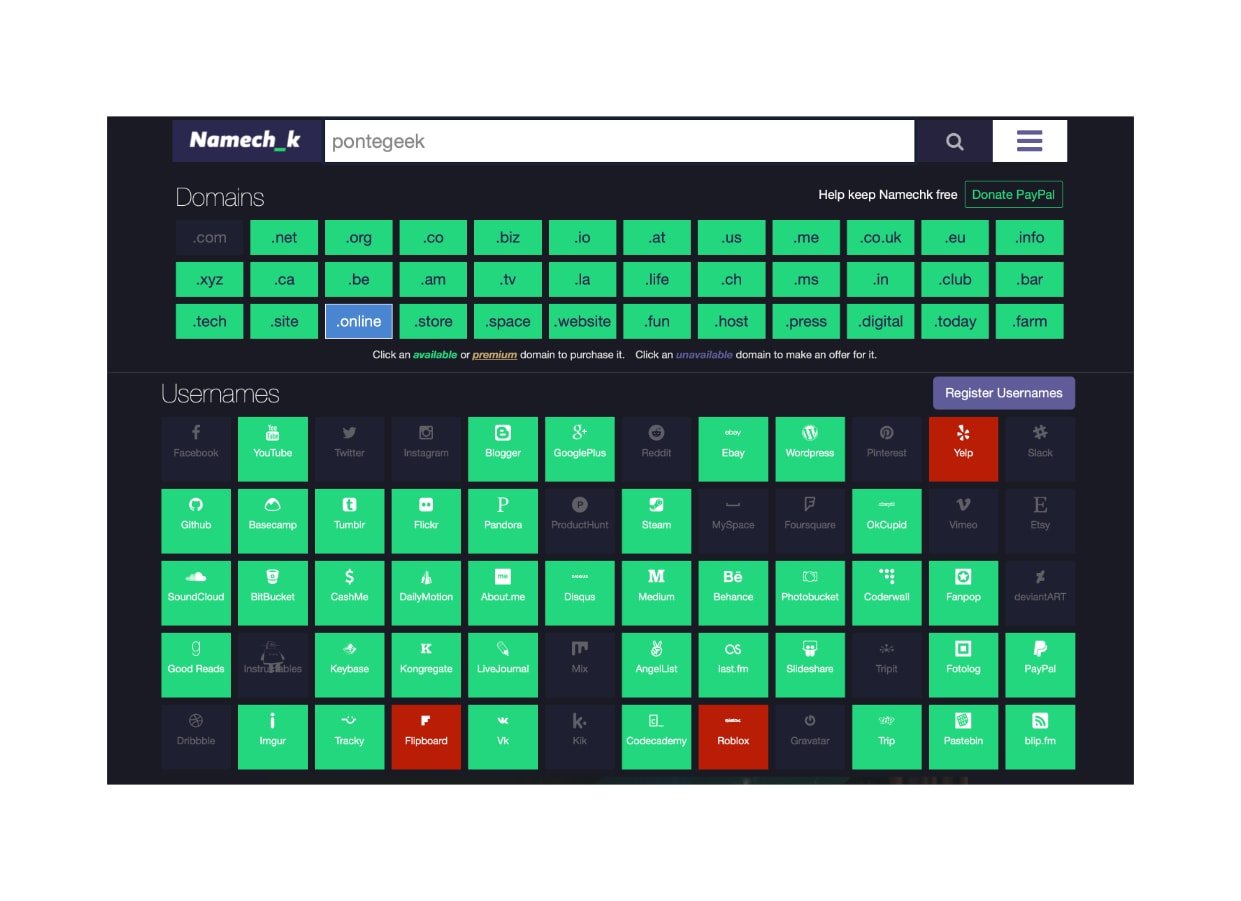Select the OkCupid tile
Viewport: 1241px width, 901px height.
click(887, 522)
